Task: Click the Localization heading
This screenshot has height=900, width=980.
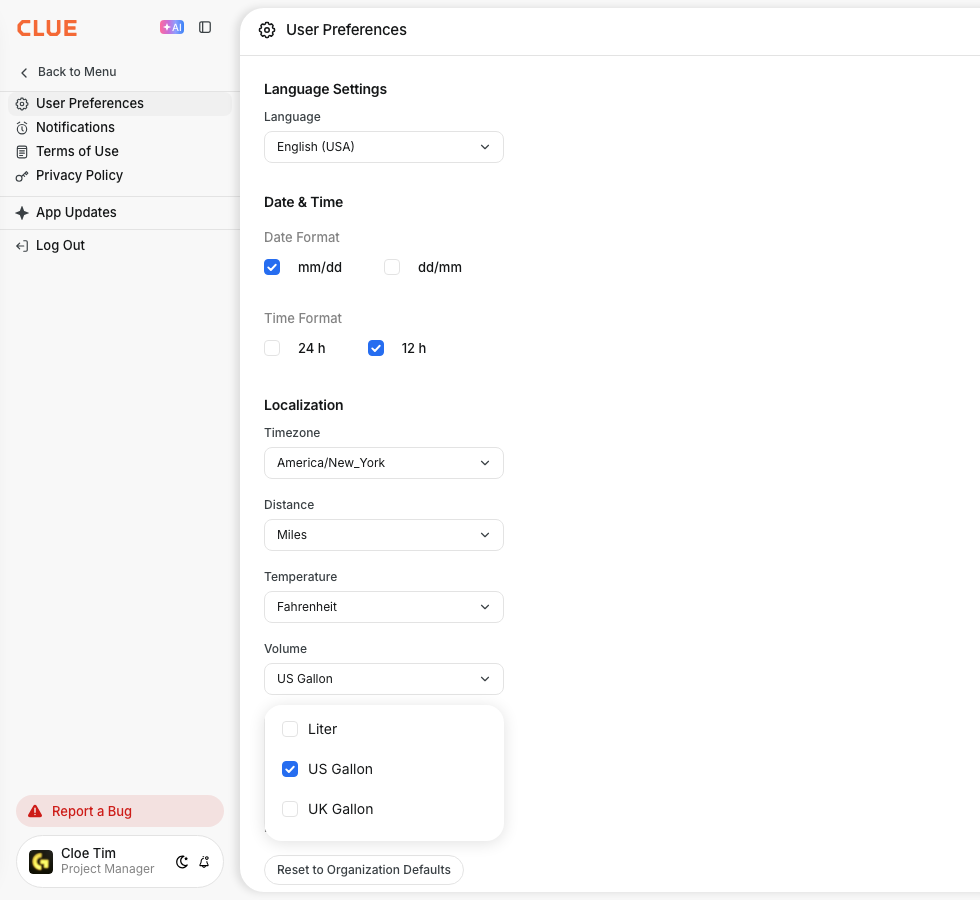Action: click(x=303, y=405)
